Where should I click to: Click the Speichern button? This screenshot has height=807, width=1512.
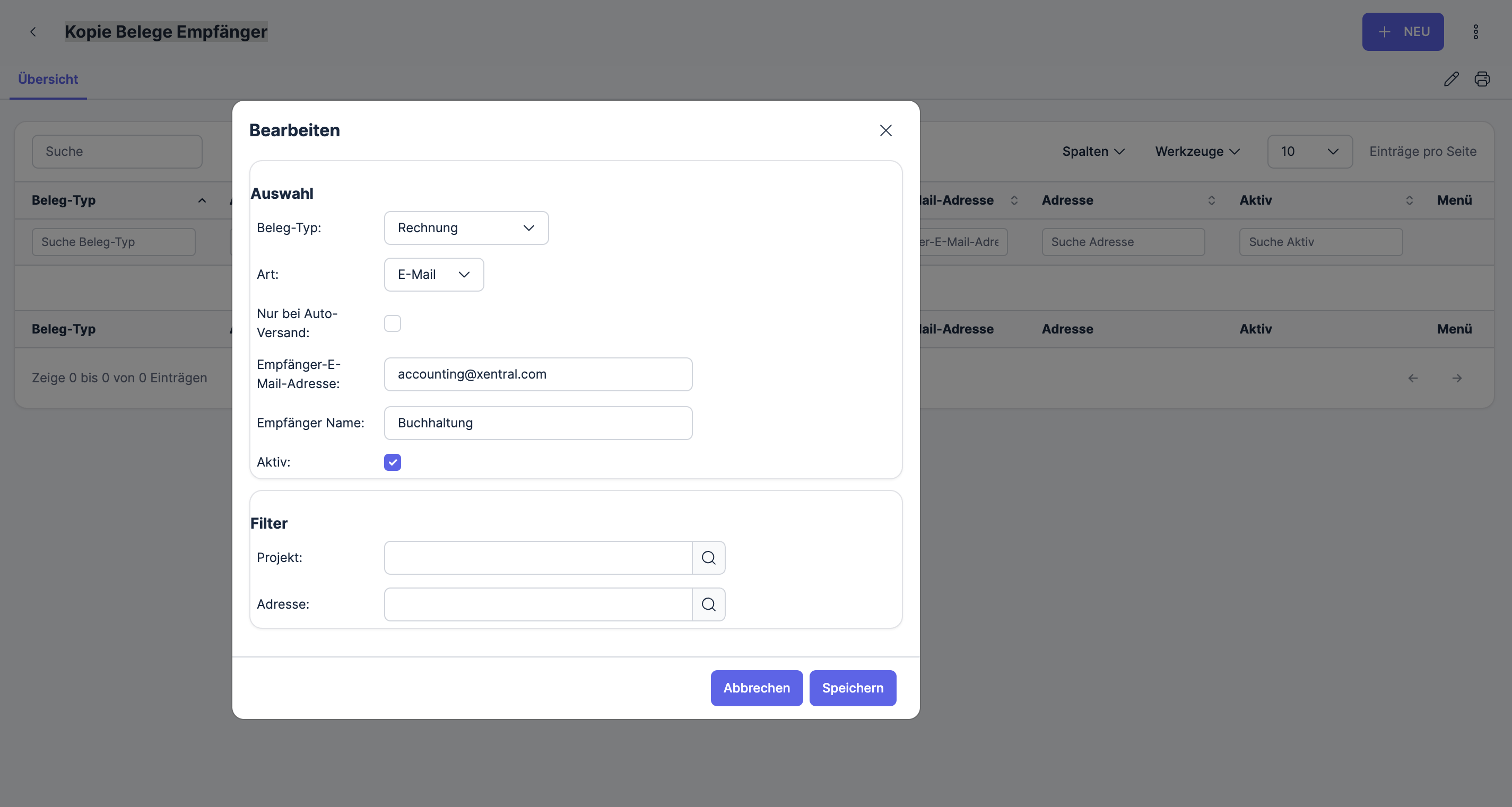pyautogui.click(x=852, y=688)
